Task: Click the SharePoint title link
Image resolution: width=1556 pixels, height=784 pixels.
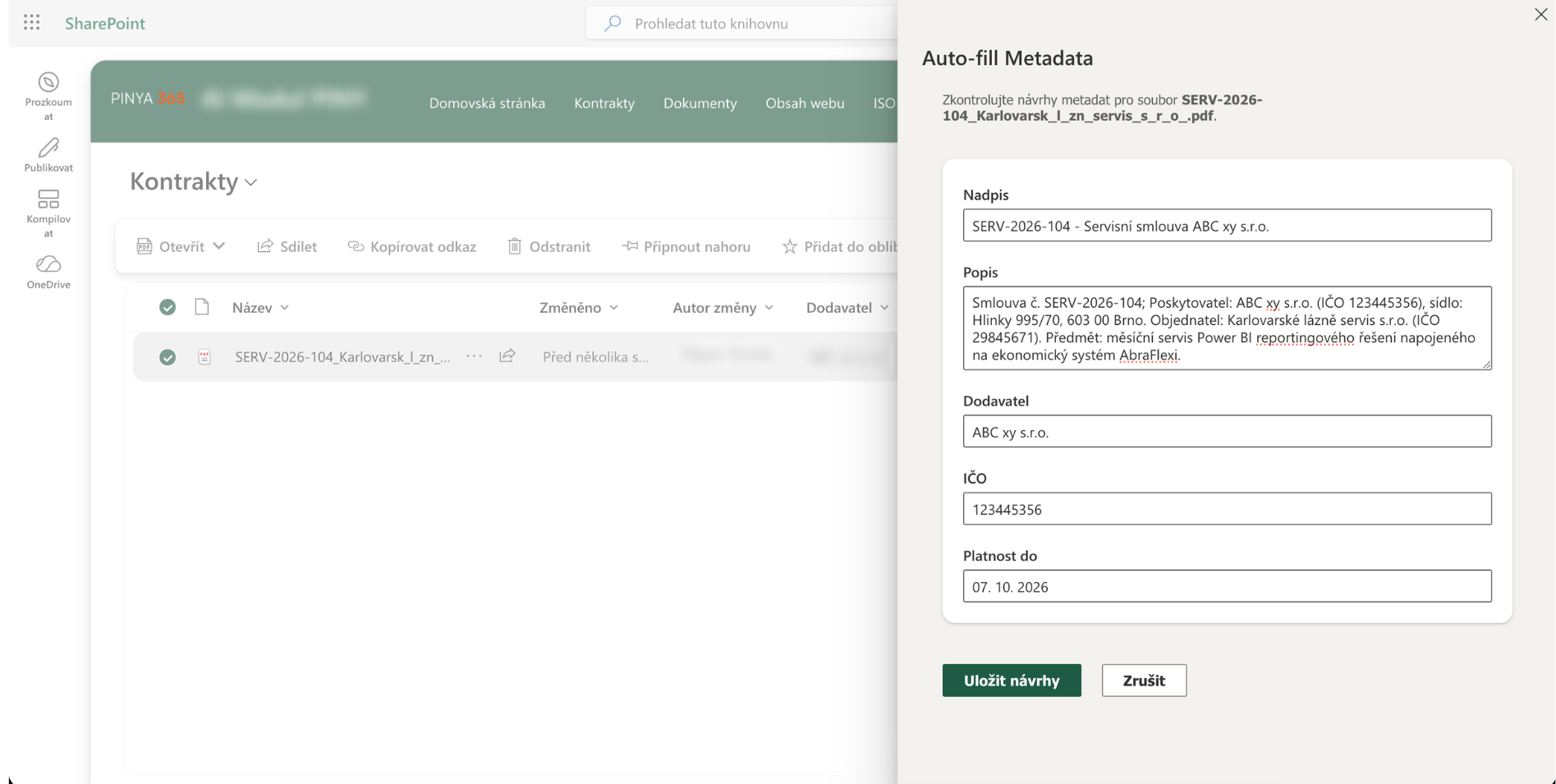Action: click(x=105, y=23)
